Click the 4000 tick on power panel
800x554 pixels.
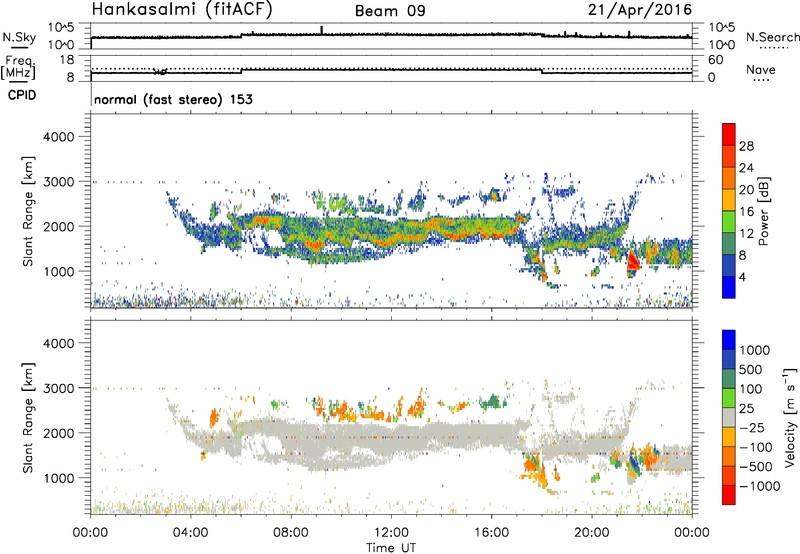pyautogui.click(x=58, y=137)
